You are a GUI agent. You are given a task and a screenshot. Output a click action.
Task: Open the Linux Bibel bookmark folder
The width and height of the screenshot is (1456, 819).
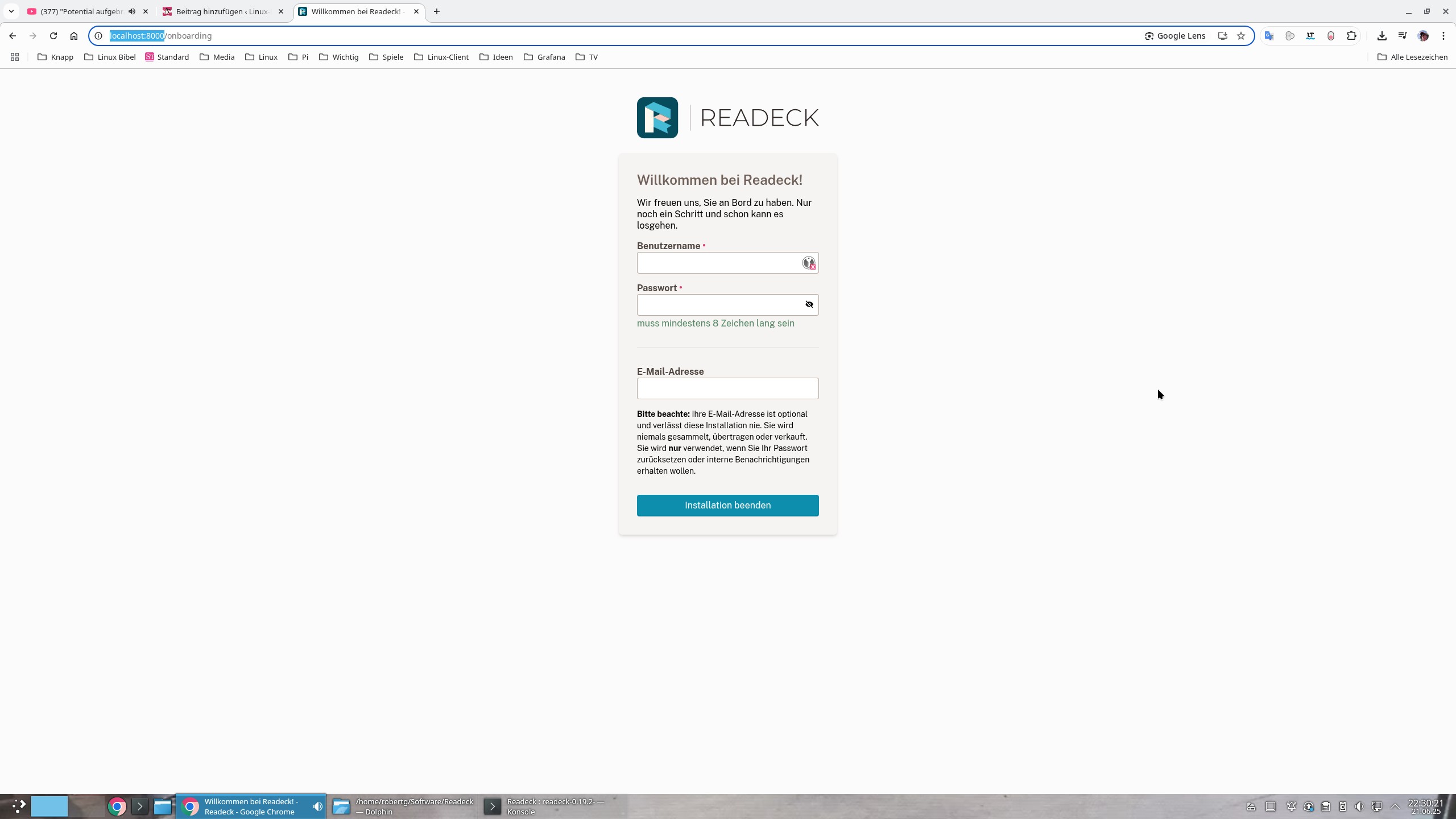pos(110,57)
